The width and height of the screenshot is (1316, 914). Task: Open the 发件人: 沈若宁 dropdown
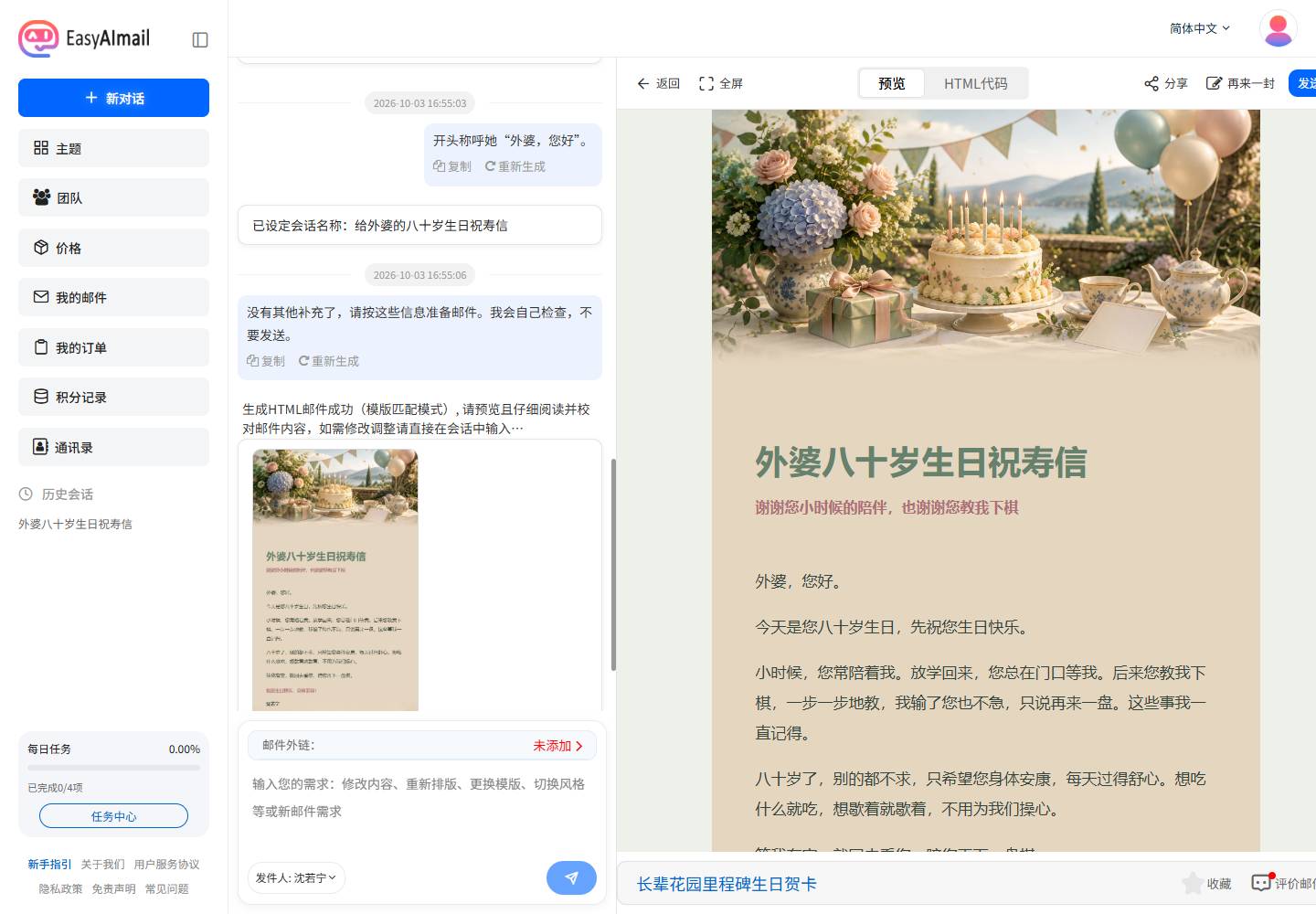(x=296, y=877)
